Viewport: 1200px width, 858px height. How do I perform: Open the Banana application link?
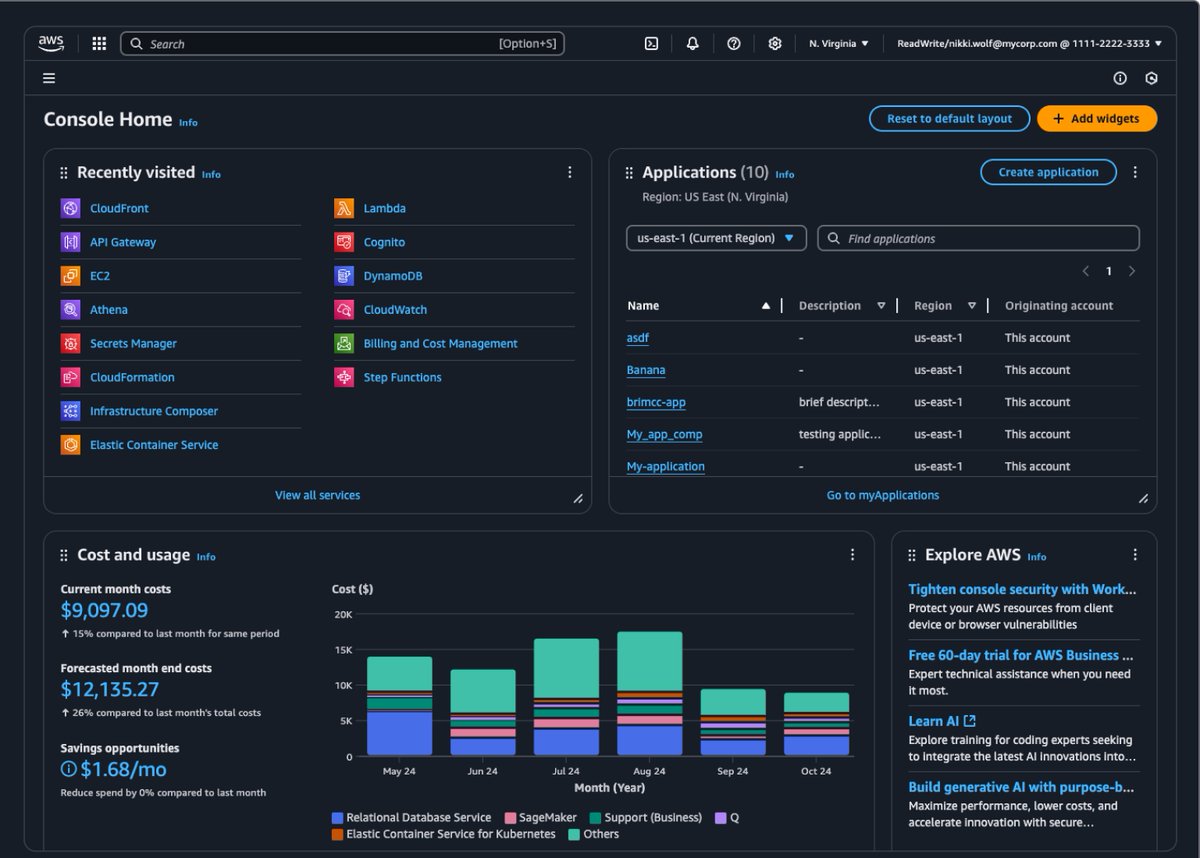pyautogui.click(x=646, y=370)
